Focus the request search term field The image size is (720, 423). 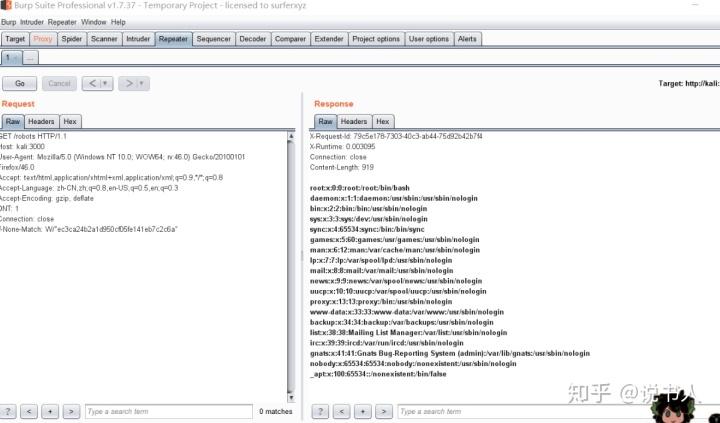169,412
